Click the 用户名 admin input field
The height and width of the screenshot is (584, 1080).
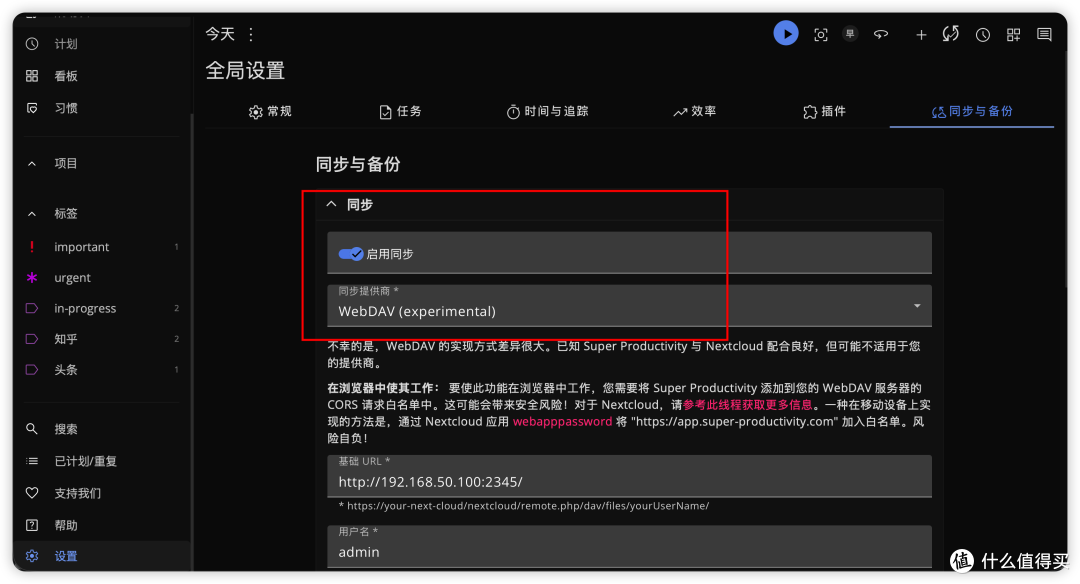629,547
